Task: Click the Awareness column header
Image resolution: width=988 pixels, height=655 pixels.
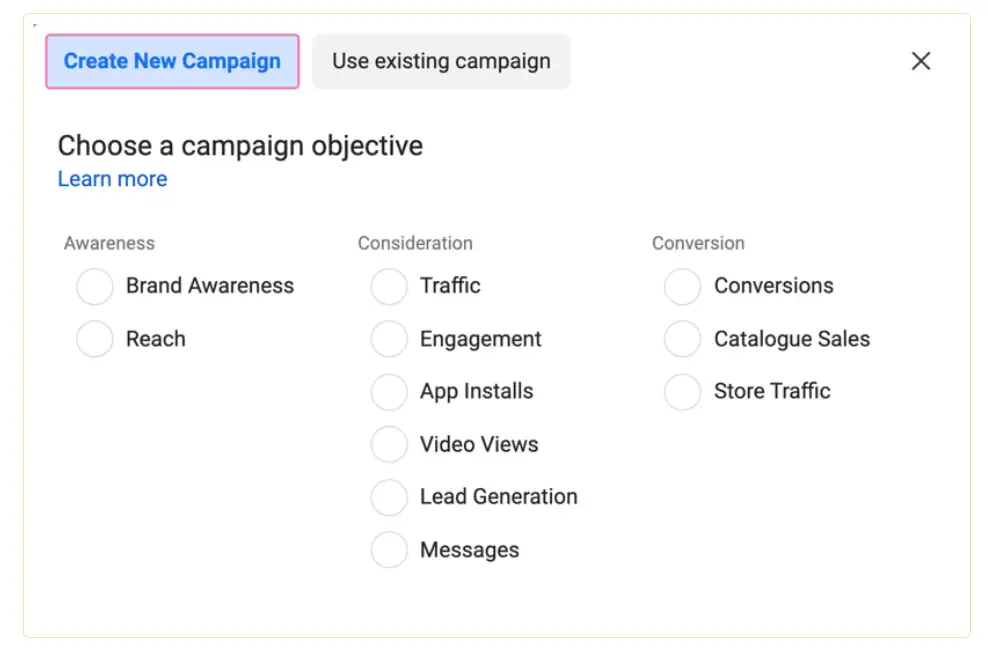Action: click(109, 243)
